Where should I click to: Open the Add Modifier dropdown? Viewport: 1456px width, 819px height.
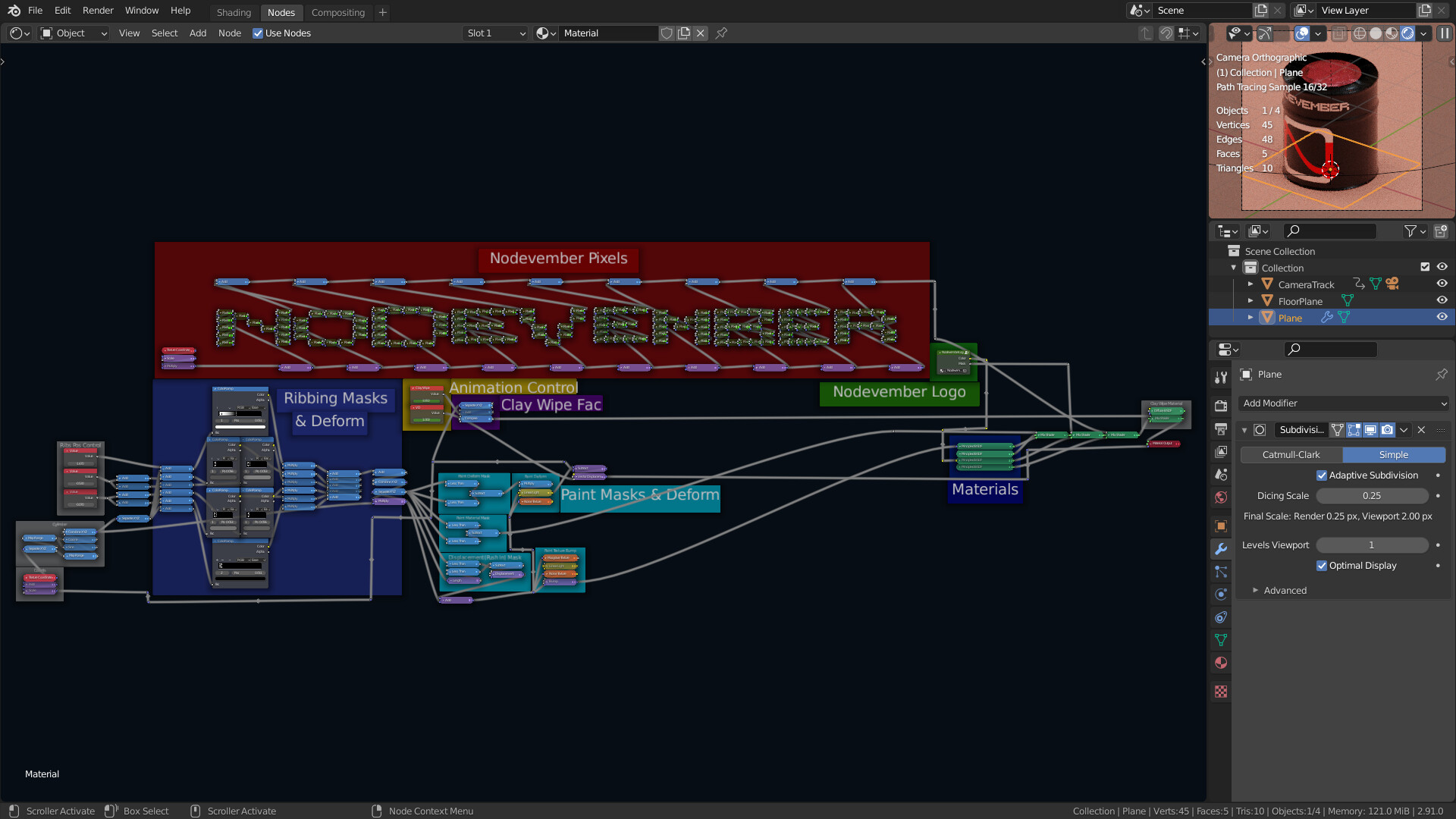point(1344,403)
